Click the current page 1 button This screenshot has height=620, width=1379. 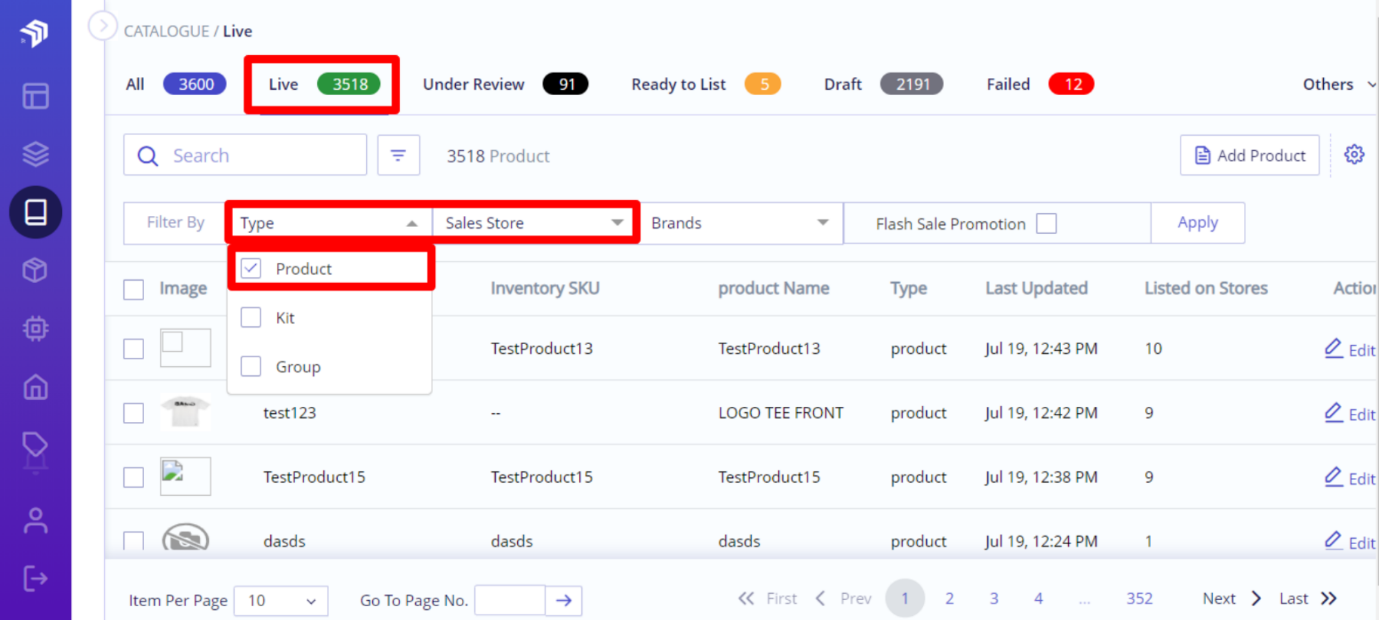pyautogui.click(x=905, y=599)
